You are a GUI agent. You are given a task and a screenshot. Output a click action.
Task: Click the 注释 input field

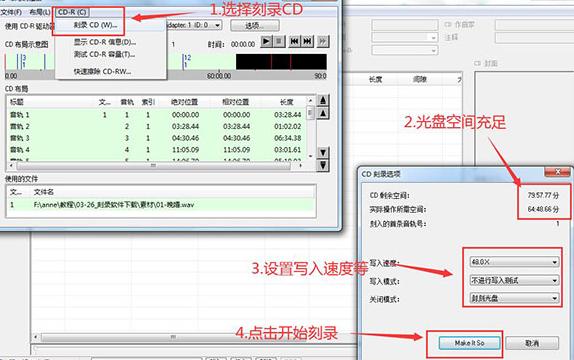[534, 38]
